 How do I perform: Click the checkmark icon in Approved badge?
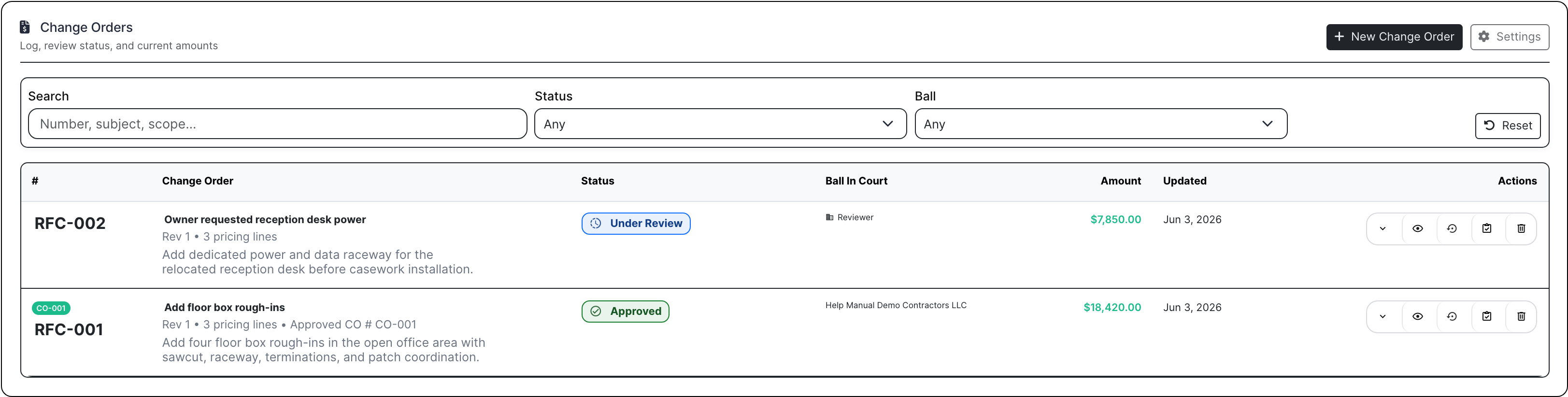[596, 311]
